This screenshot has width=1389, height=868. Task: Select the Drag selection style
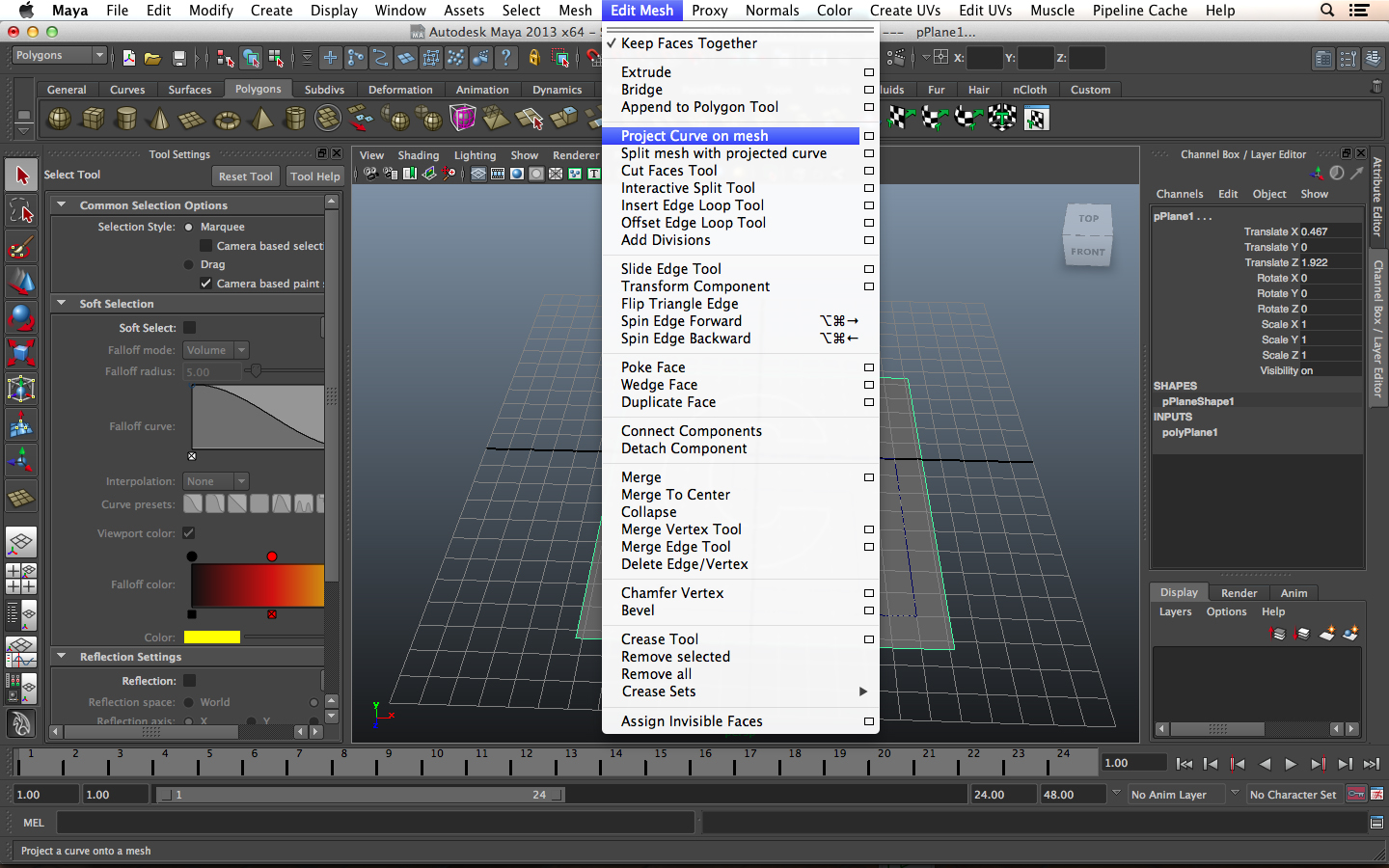(x=189, y=264)
